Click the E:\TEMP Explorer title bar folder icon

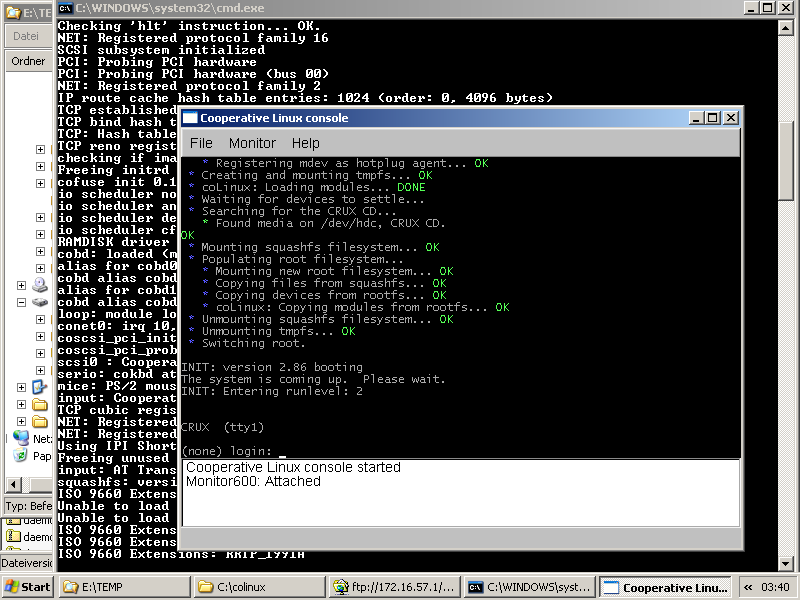coord(13,13)
